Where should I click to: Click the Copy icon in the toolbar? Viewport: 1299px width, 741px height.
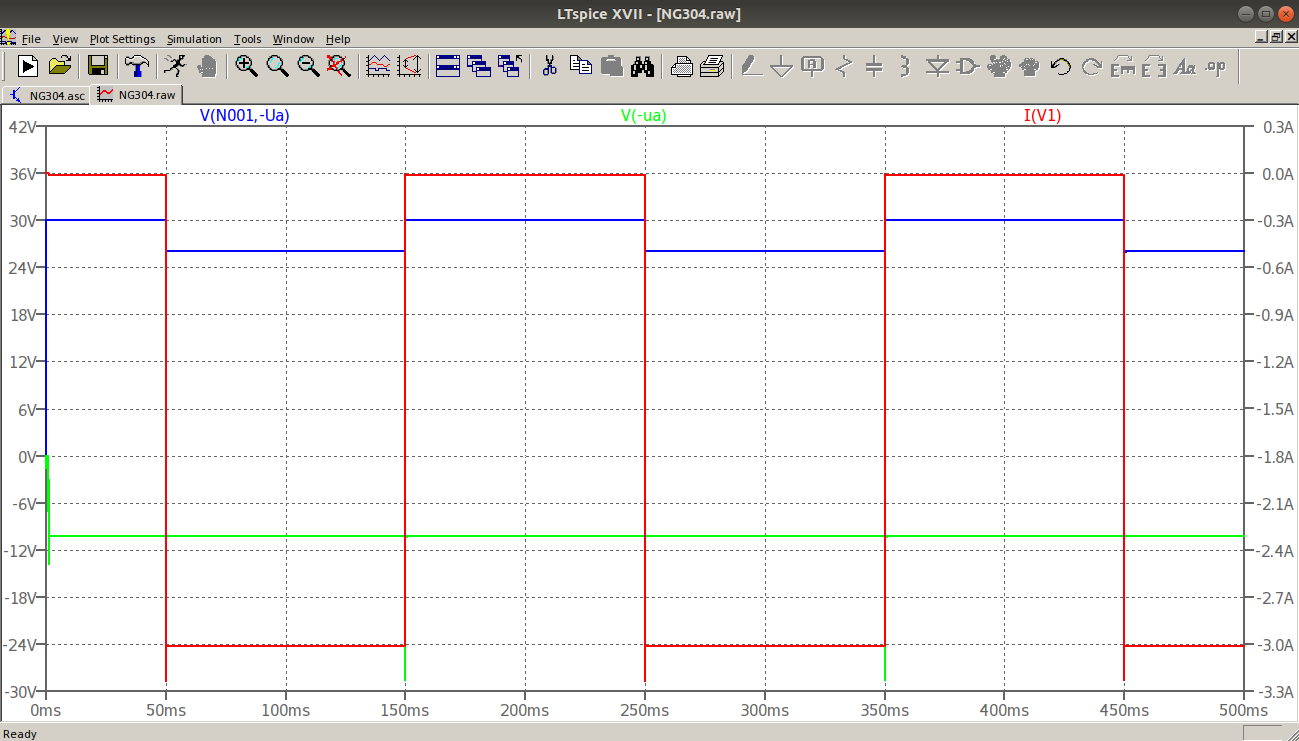click(581, 66)
